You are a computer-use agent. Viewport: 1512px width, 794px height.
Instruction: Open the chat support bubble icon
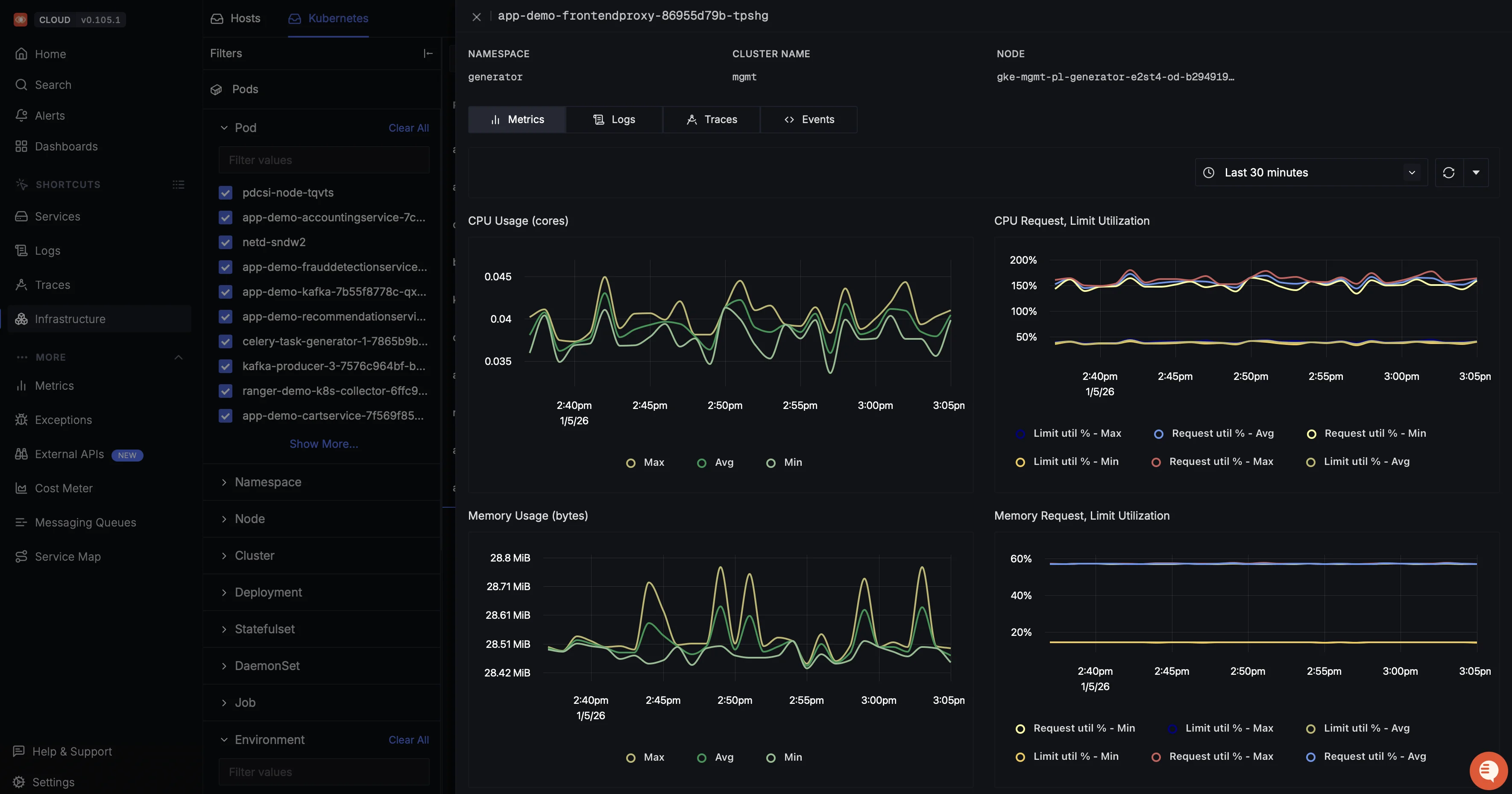coord(1488,770)
